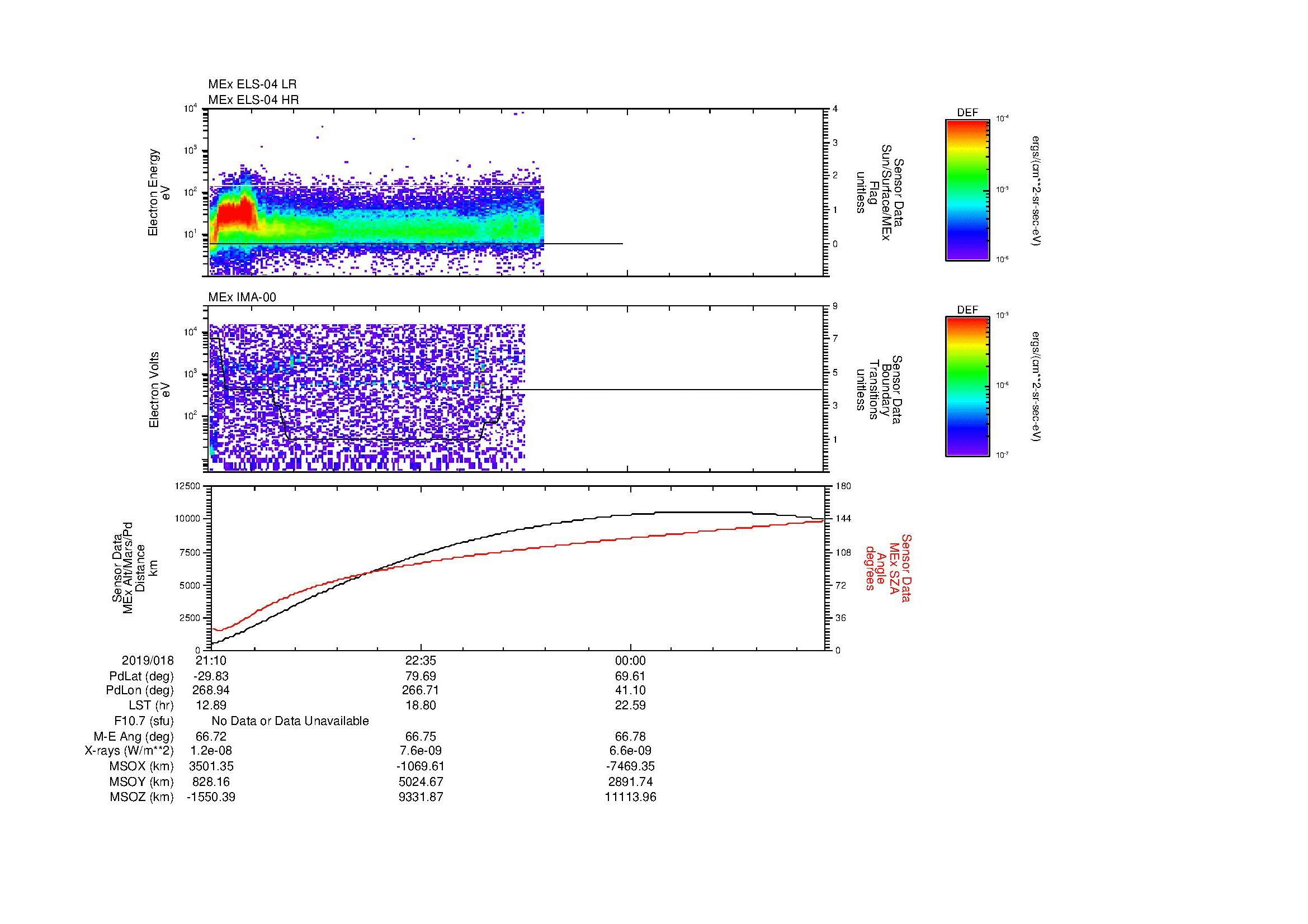This screenshot has width=1308, height=924.
Task: Click the 'MSOX (km)' row label
Action: pyautogui.click(x=141, y=766)
